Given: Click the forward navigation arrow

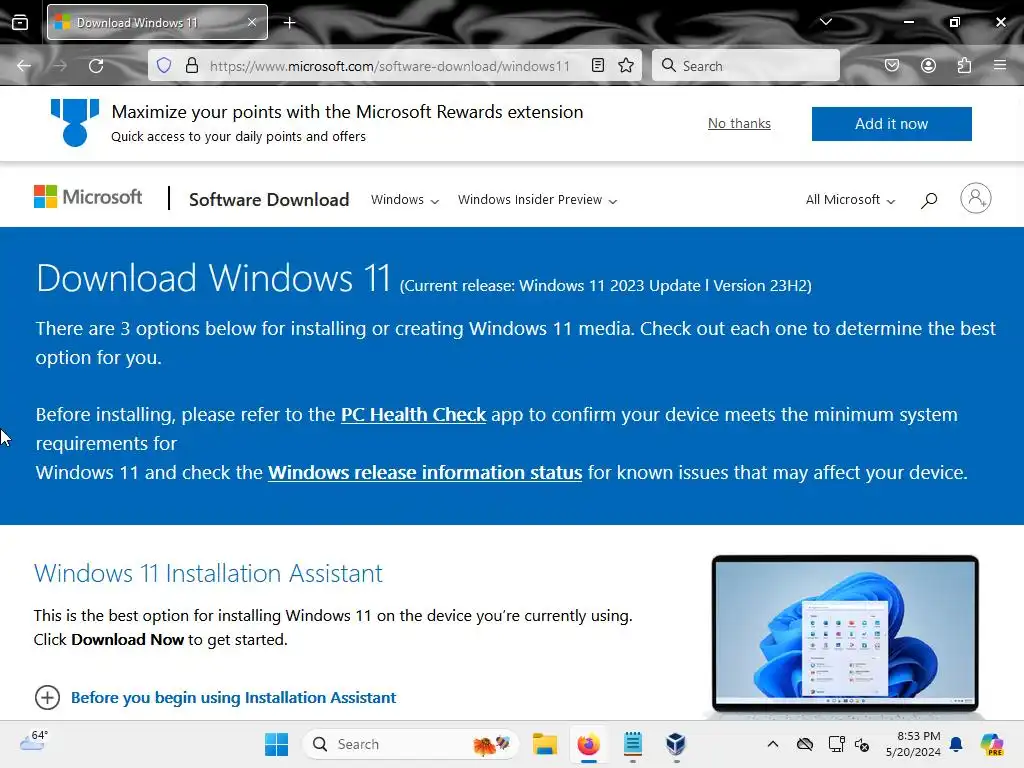Looking at the screenshot, I should [x=60, y=66].
